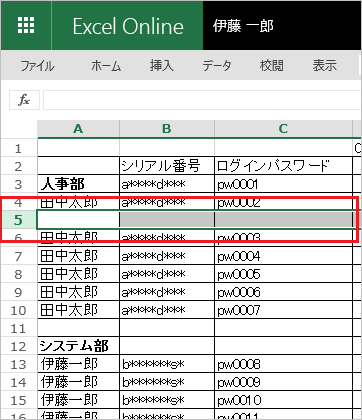Screen dimensions: 362x420
Task: Select row 9 header
Action: [x=18, y=292]
